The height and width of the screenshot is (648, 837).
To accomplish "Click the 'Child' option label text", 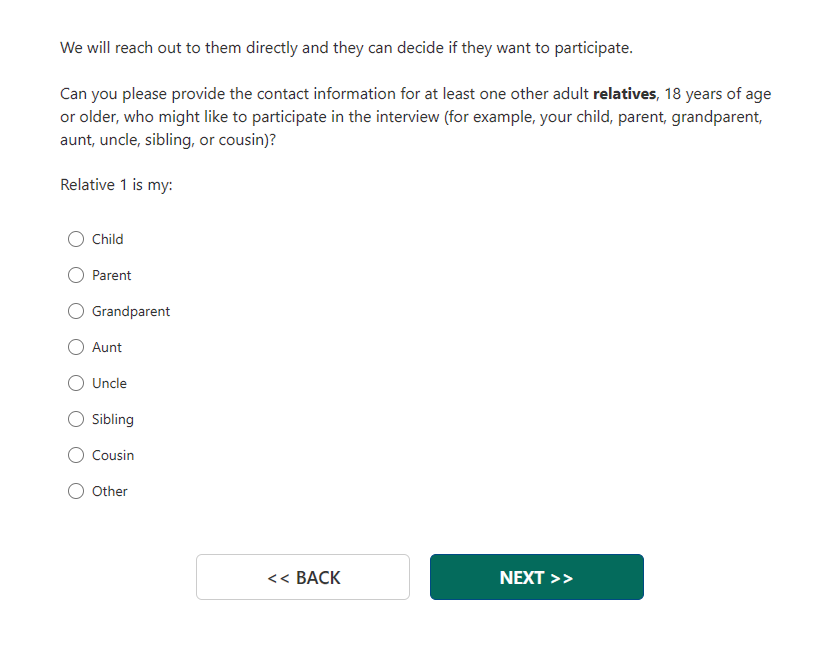I will [x=108, y=239].
